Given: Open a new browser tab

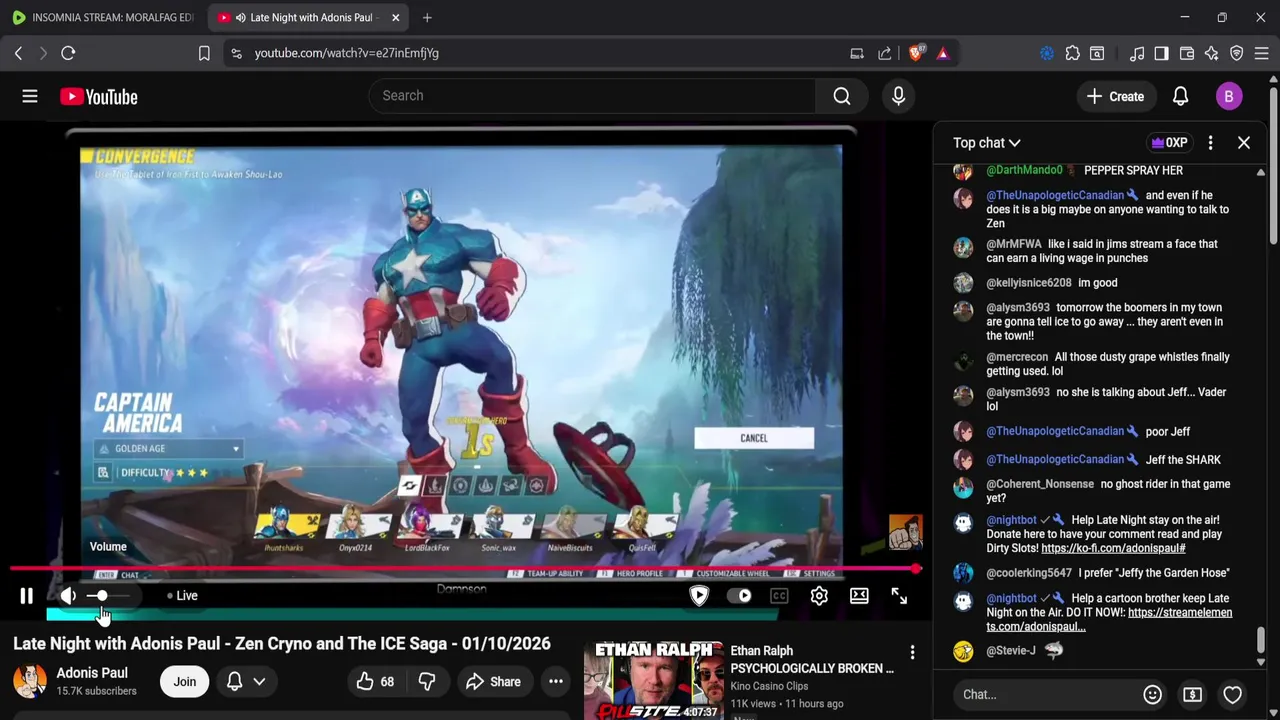Looking at the screenshot, I should tap(427, 18).
